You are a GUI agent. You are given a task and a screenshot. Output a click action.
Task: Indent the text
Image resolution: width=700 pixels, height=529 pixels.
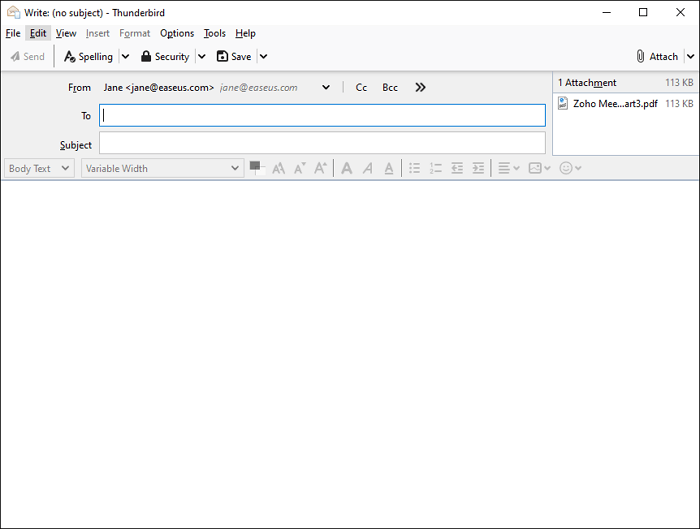(478, 168)
